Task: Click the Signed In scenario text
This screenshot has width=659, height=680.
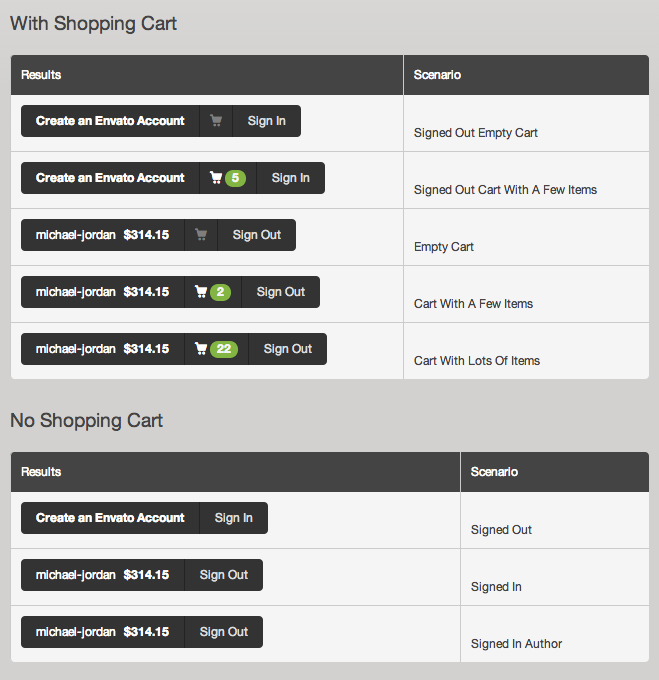Action: click(x=496, y=587)
